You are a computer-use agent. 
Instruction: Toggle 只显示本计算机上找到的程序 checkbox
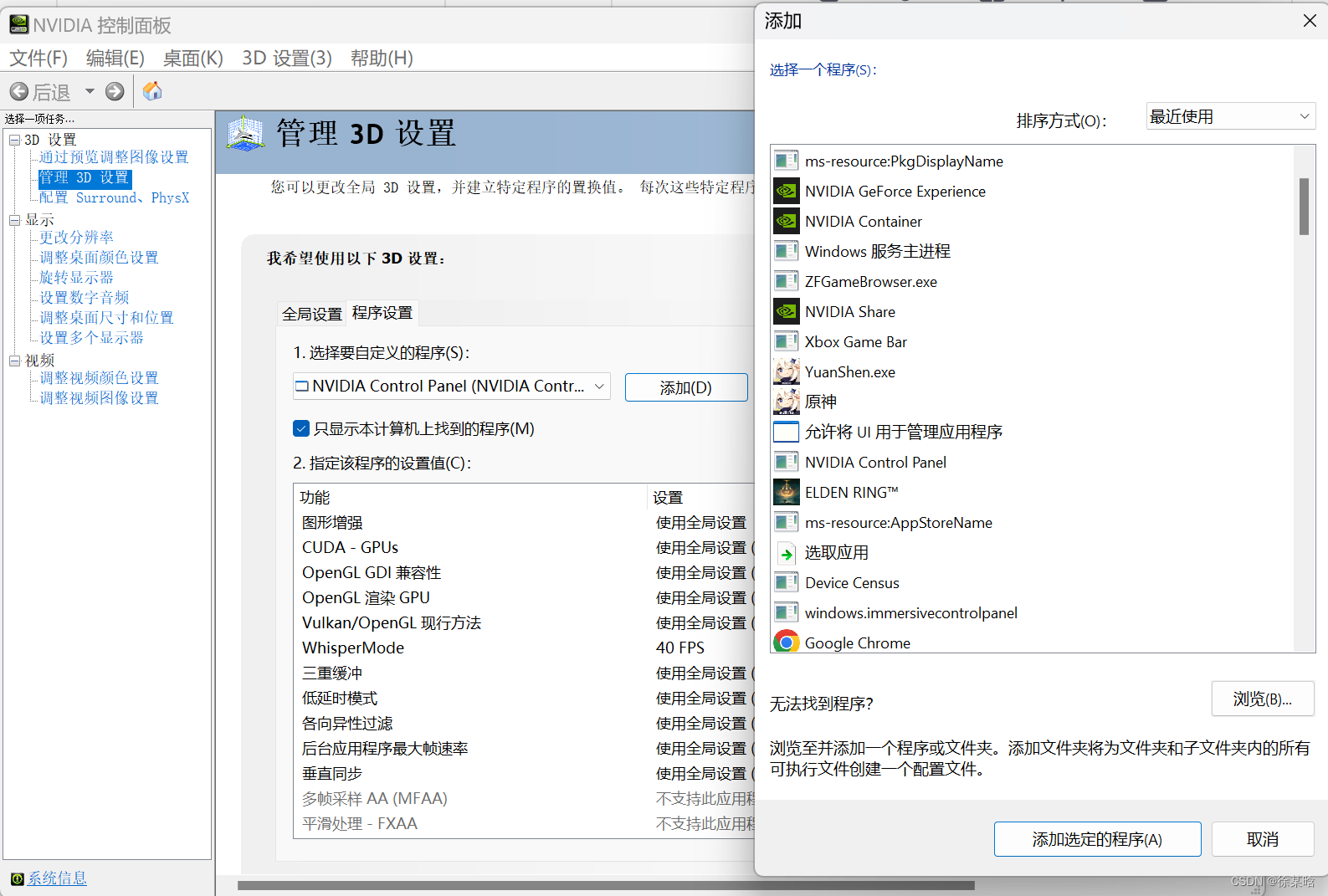[x=301, y=428]
